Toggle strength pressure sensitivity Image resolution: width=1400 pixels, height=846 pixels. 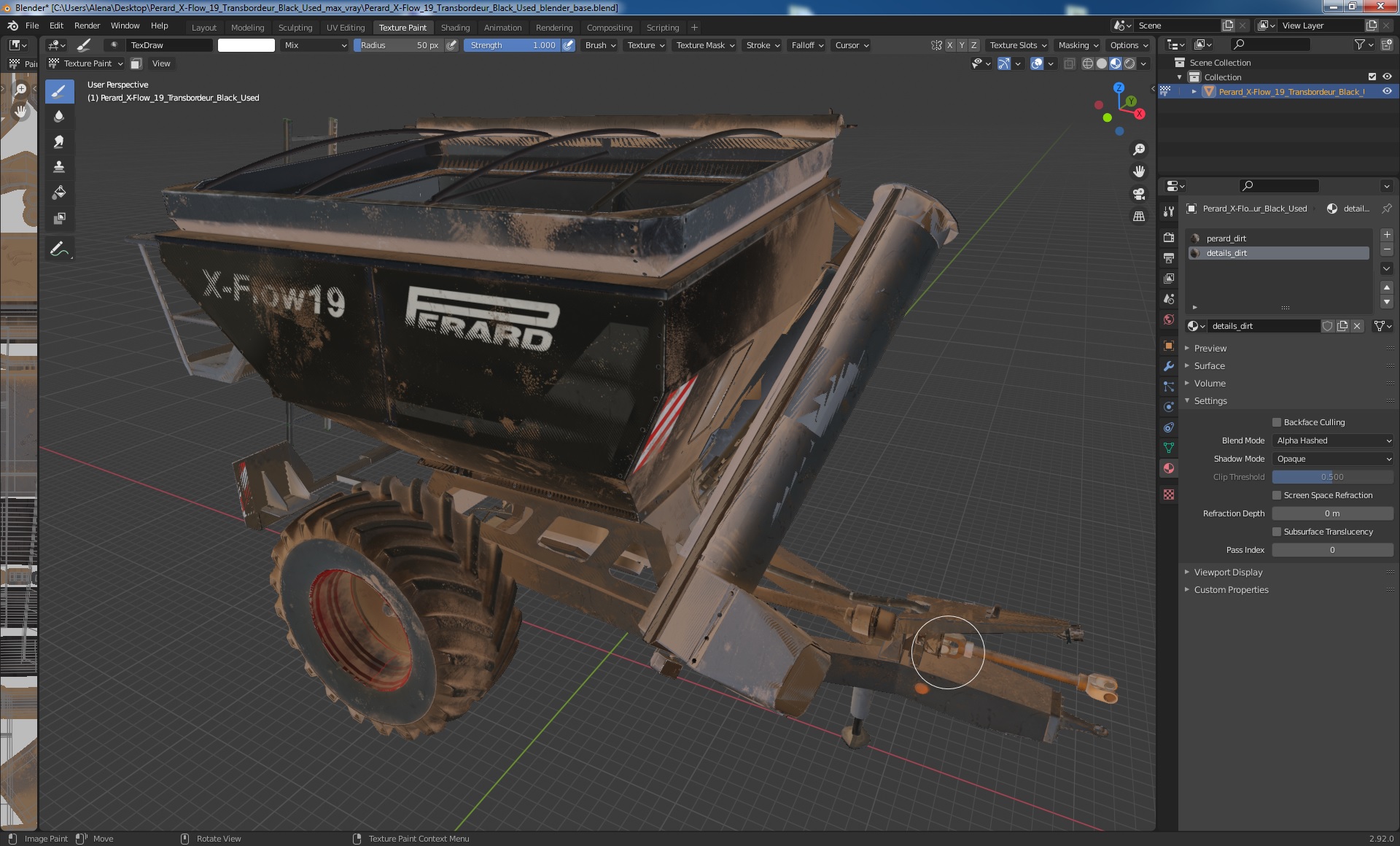click(x=569, y=45)
